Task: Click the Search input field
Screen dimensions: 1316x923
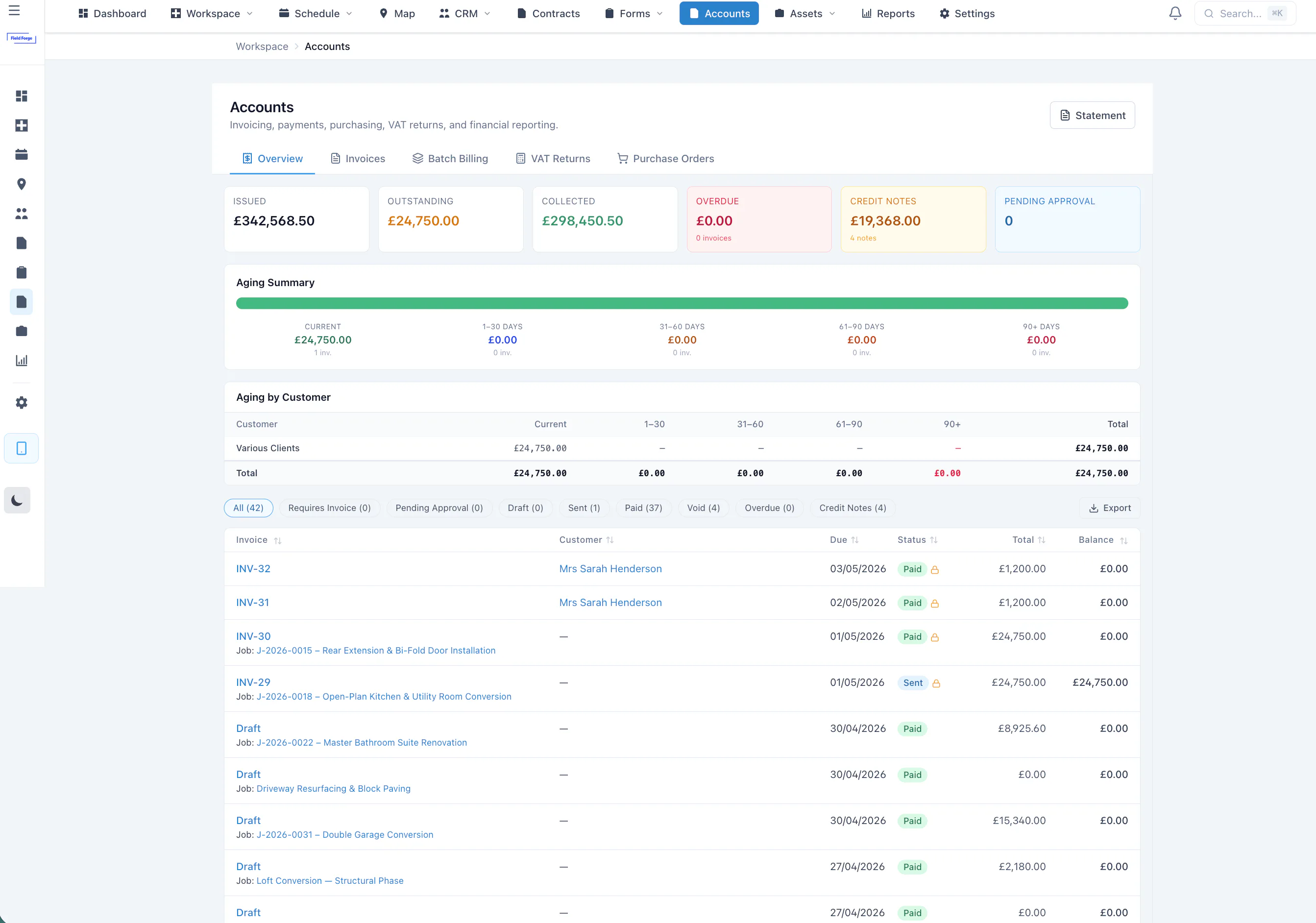Action: click(1245, 13)
